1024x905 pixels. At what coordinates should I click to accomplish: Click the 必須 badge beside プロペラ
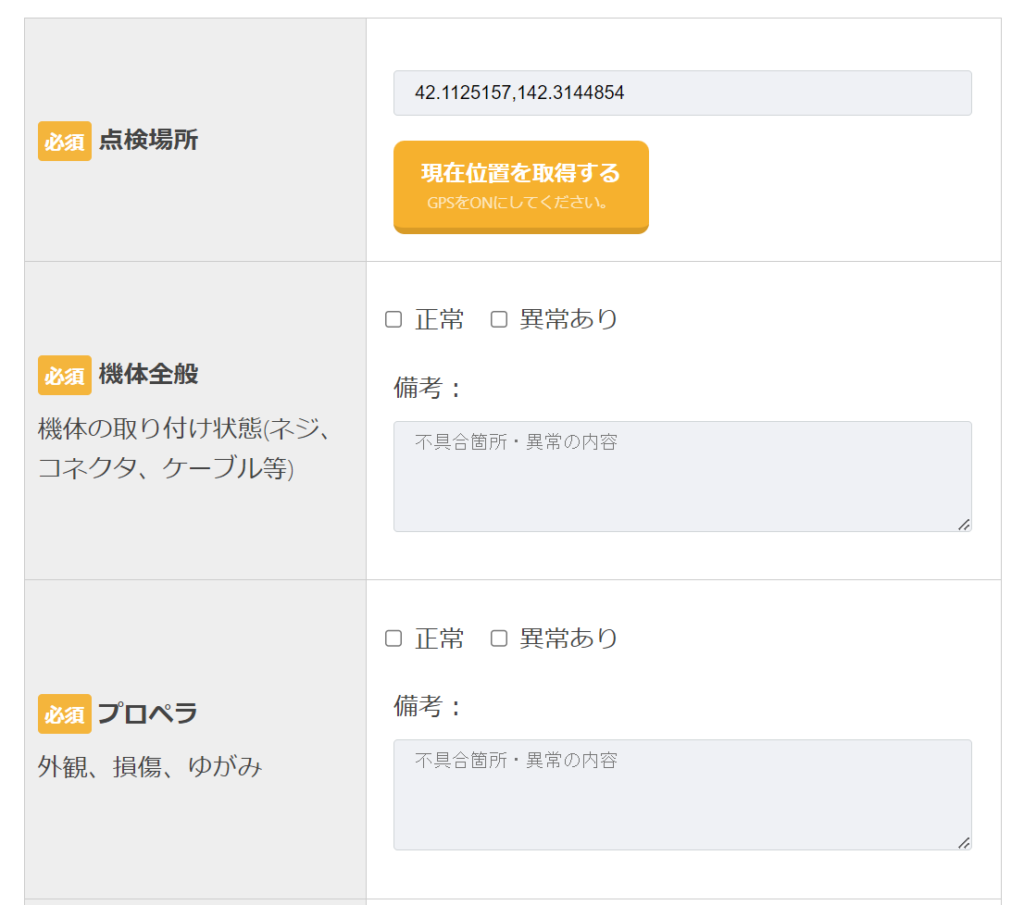(x=65, y=714)
